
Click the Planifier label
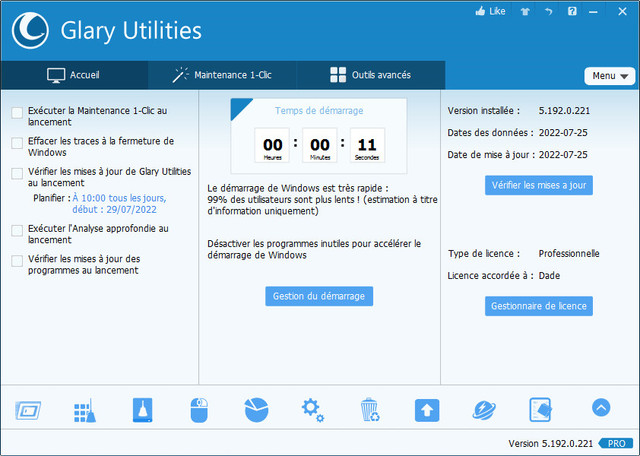pyautogui.click(x=52, y=198)
